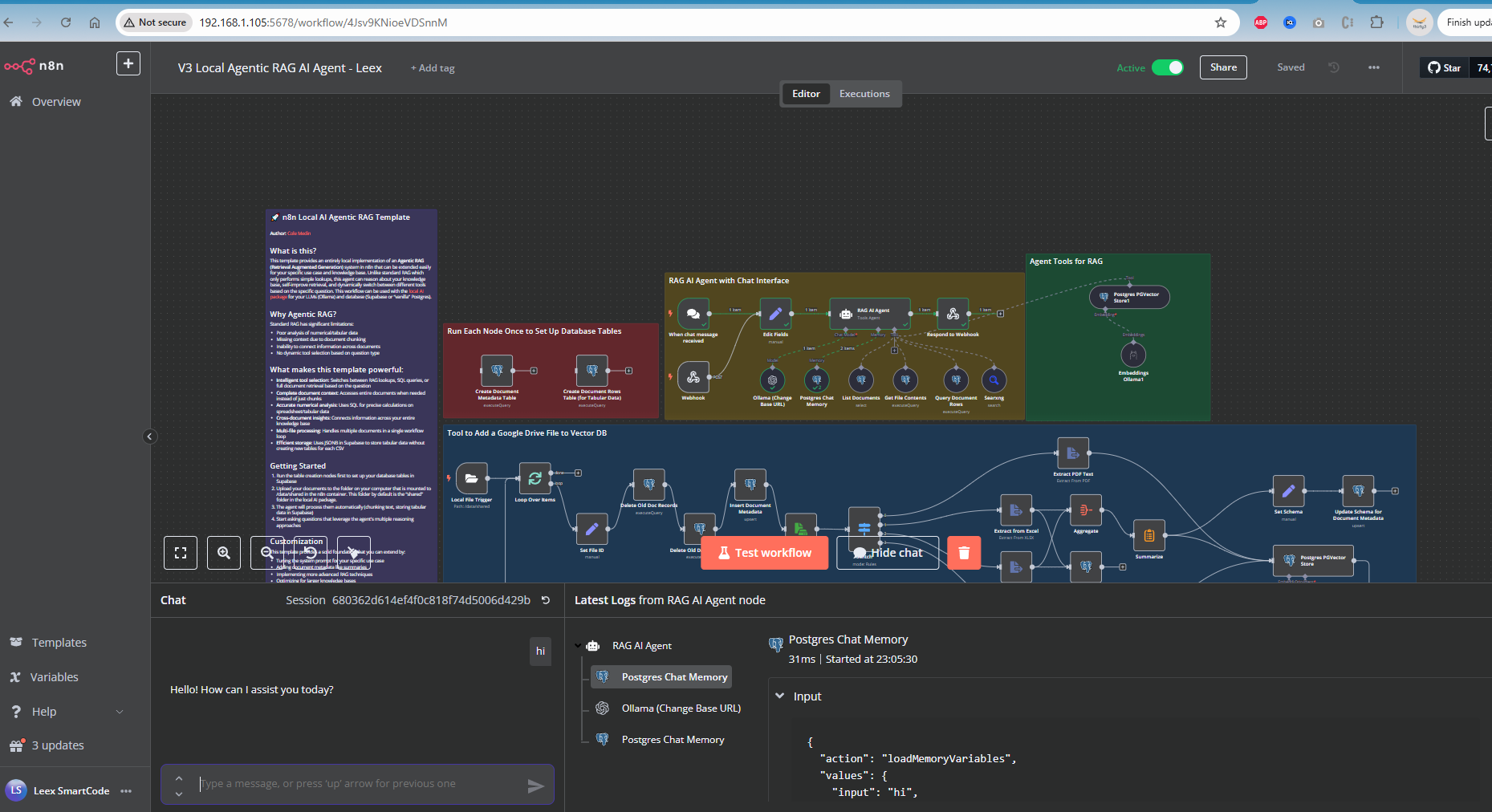Open the 3 updates notification item

[58, 745]
